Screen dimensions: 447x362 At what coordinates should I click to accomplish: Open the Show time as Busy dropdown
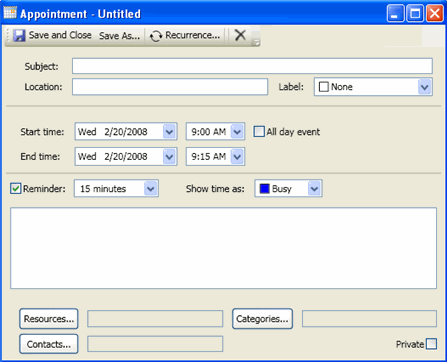point(314,189)
